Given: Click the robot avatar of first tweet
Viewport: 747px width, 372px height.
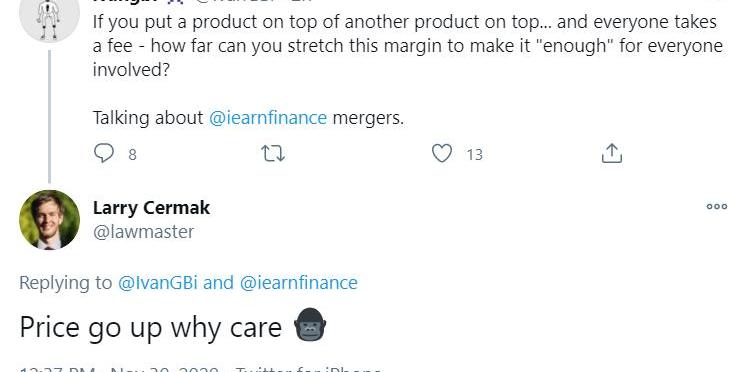Looking at the screenshot, I should pos(49,19).
